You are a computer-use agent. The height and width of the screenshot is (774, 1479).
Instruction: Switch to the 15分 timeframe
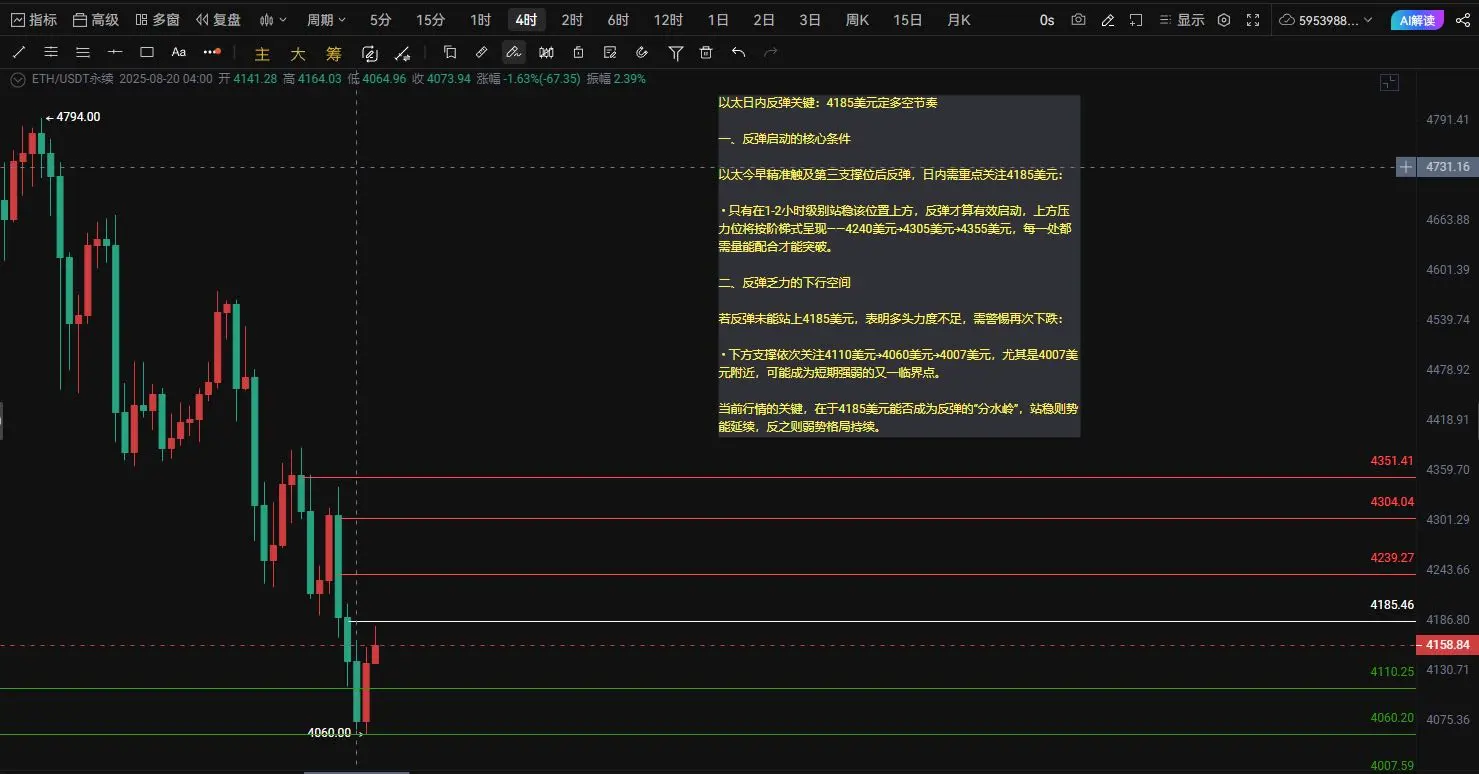pyautogui.click(x=430, y=19)
